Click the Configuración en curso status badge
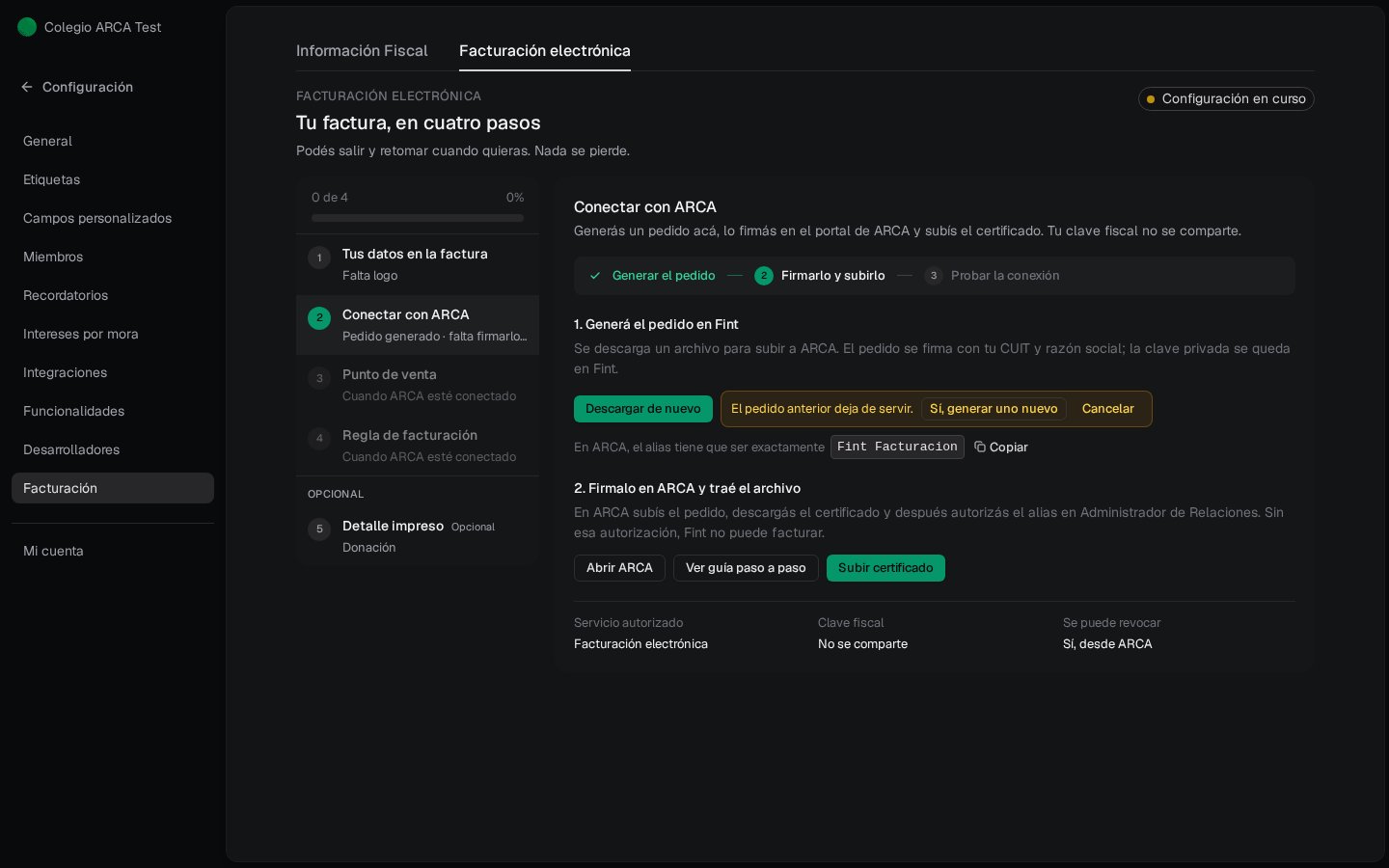 (1226, 99)
